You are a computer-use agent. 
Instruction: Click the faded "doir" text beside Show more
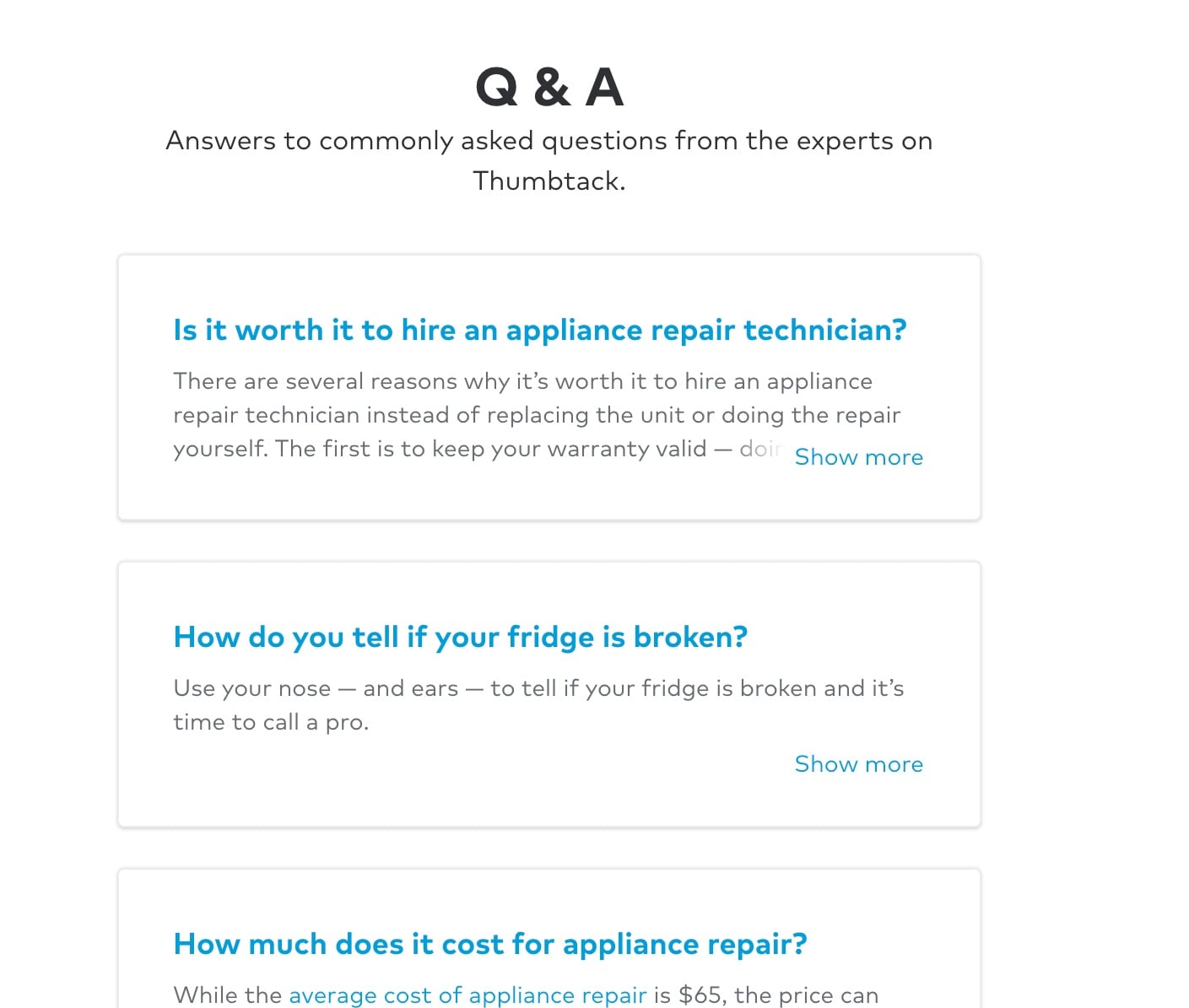click(760, 449)
